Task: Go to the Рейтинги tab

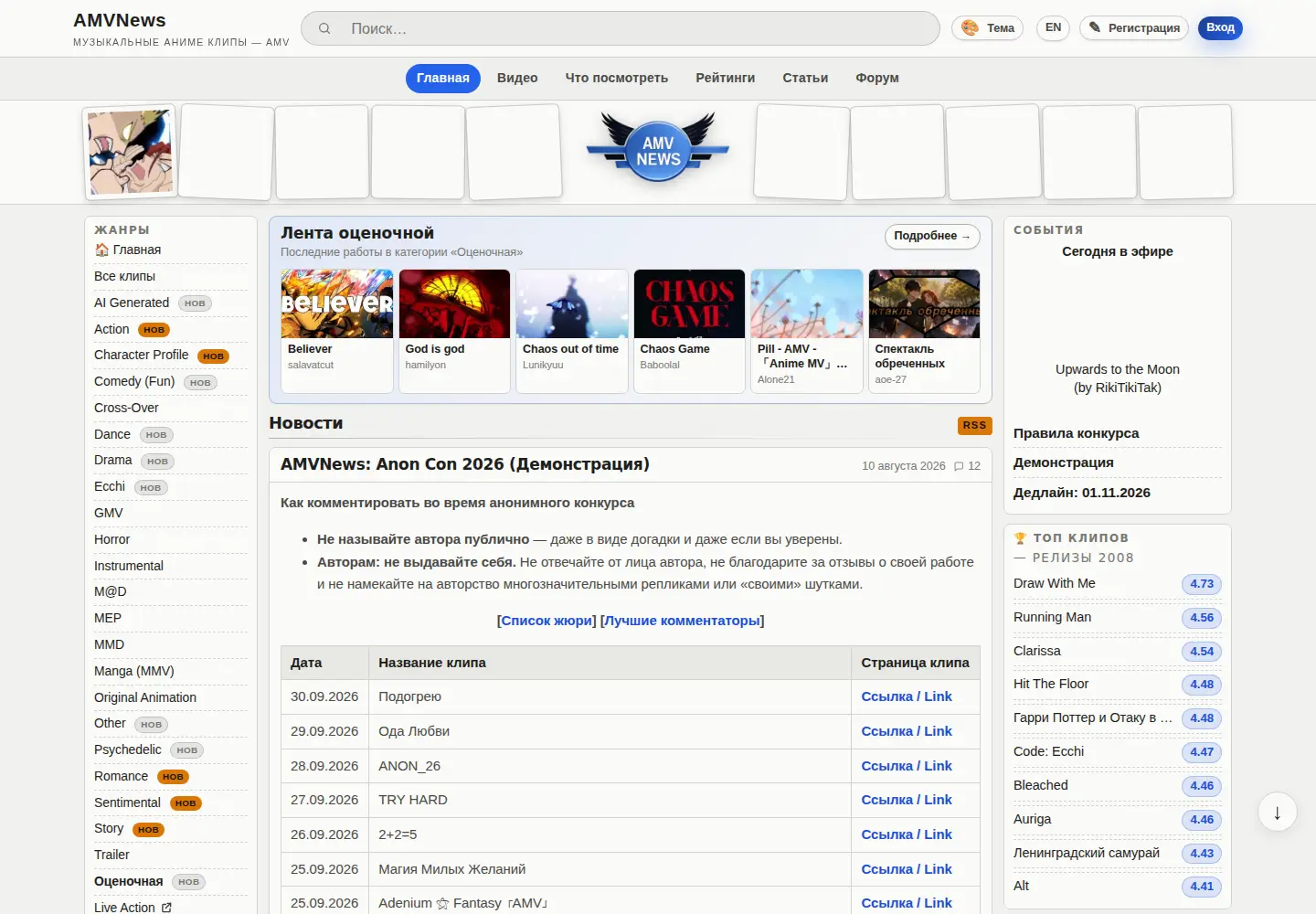Action: (x=726, y=78)
